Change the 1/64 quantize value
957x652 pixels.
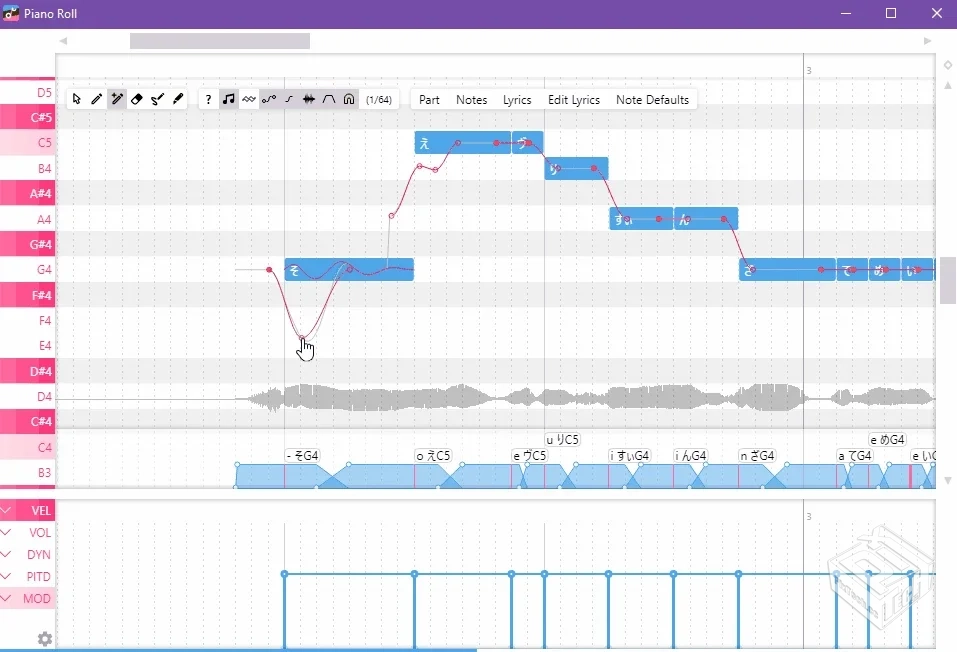pyautogui.click(x=380, y=99)
